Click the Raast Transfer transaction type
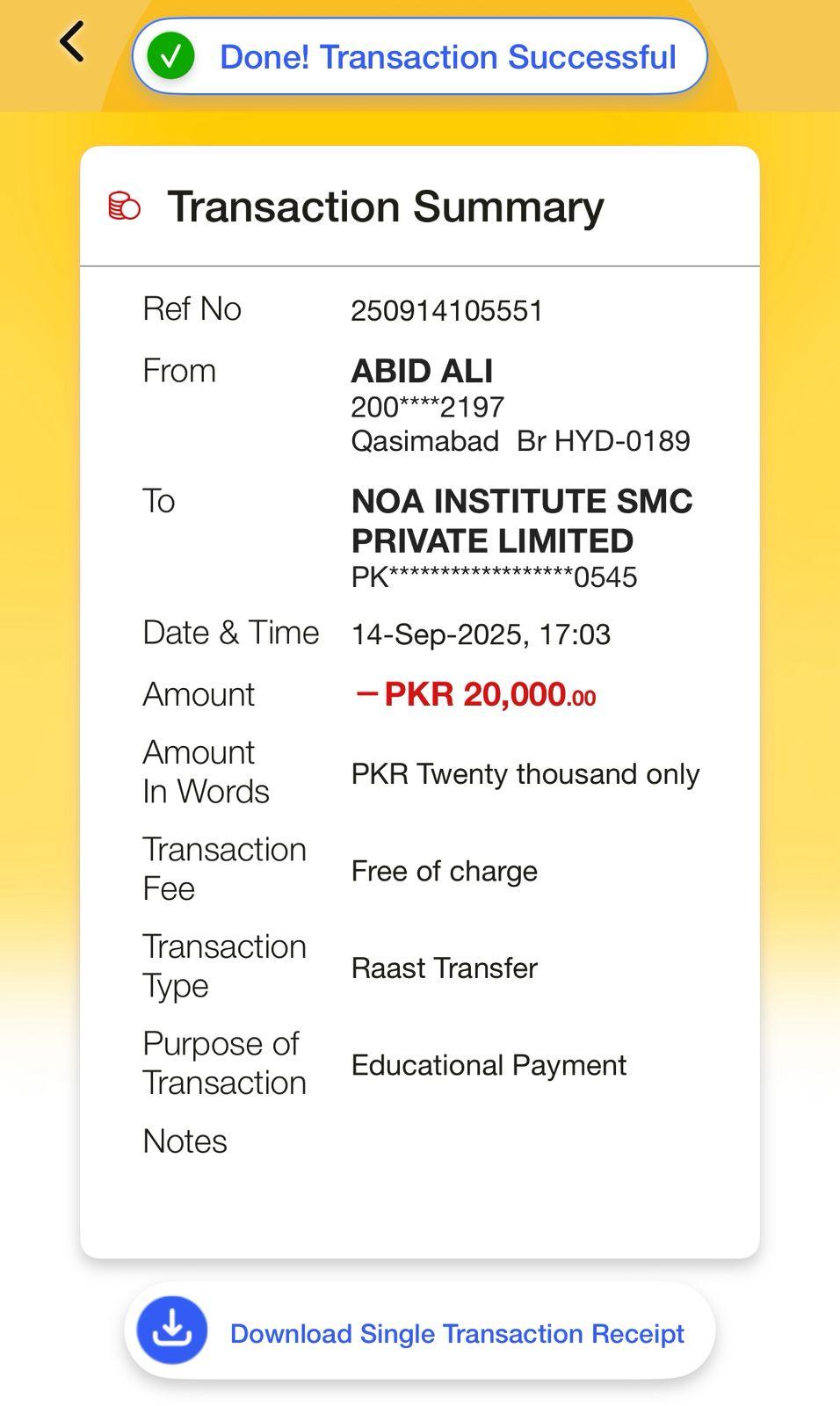Screen dimensions: 840x1406 tap(444, 968)
